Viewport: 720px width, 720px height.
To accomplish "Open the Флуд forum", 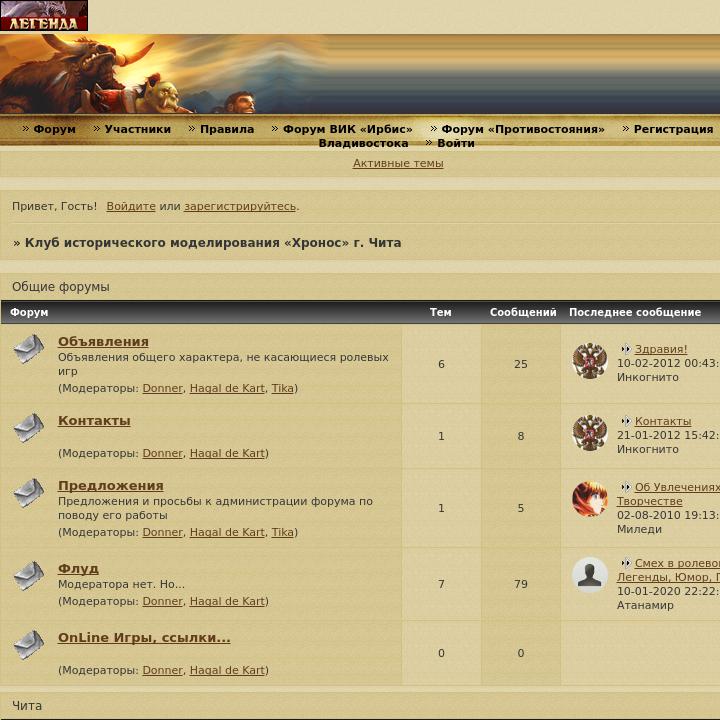I will (78, 568).
